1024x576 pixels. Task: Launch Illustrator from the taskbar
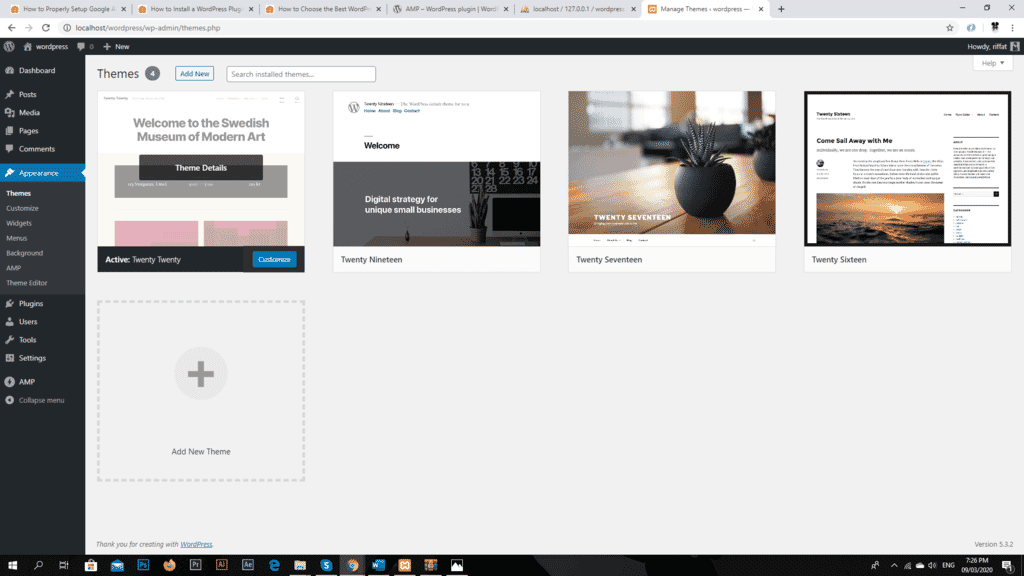[221, 565]
